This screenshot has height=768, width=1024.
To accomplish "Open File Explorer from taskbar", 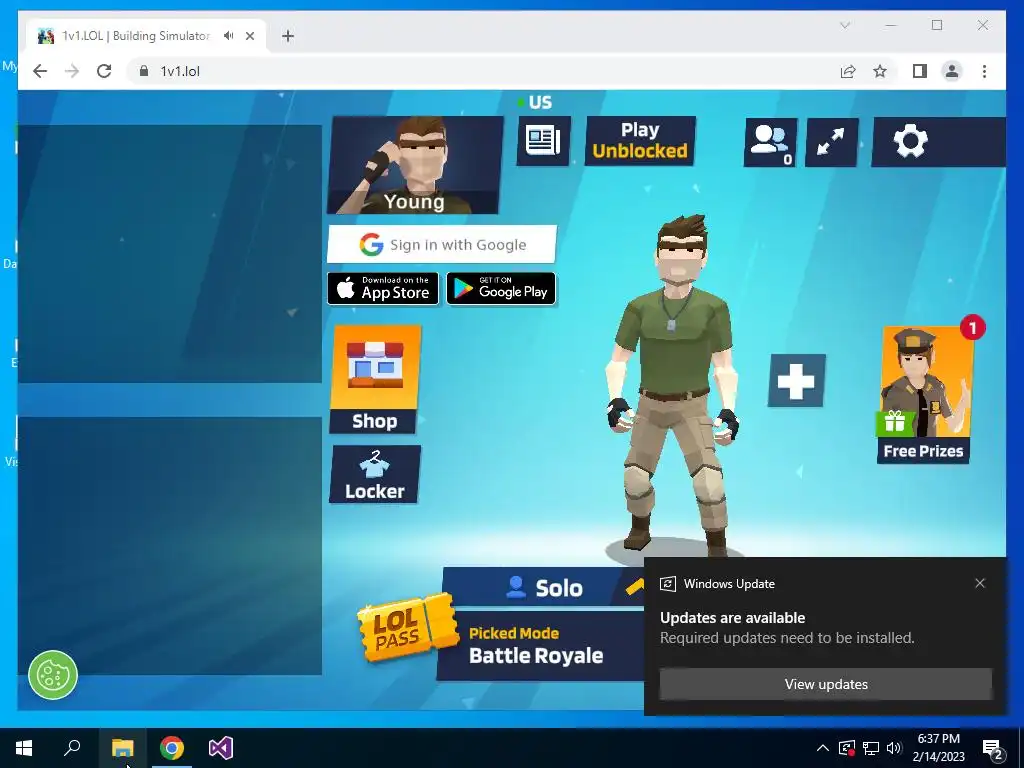I will (123, 748).
